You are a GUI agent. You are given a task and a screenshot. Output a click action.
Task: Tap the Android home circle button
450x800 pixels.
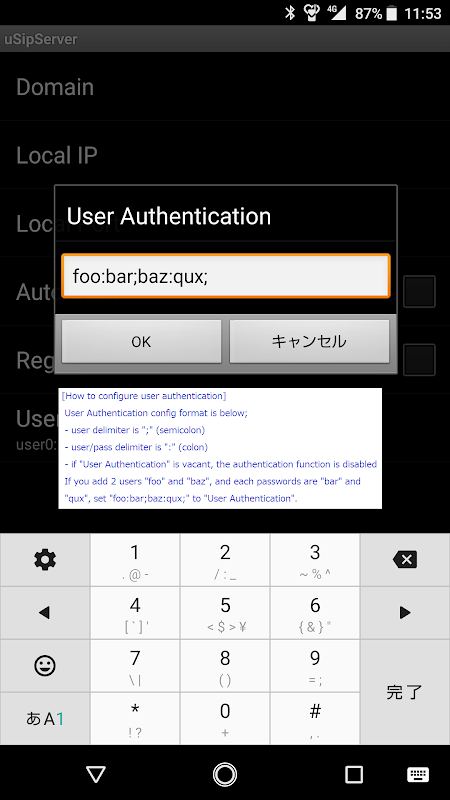pos(225,774)
